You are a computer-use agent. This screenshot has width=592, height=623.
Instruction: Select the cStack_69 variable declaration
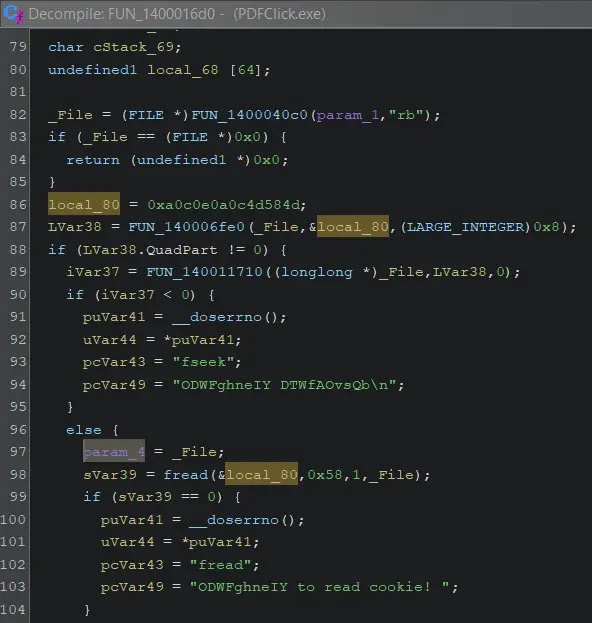point(133,47)
